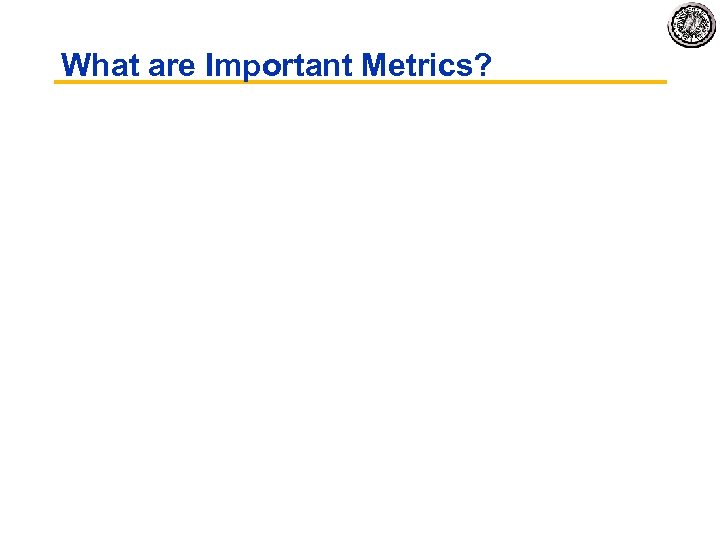Click the university seal logo

[692, 25]
